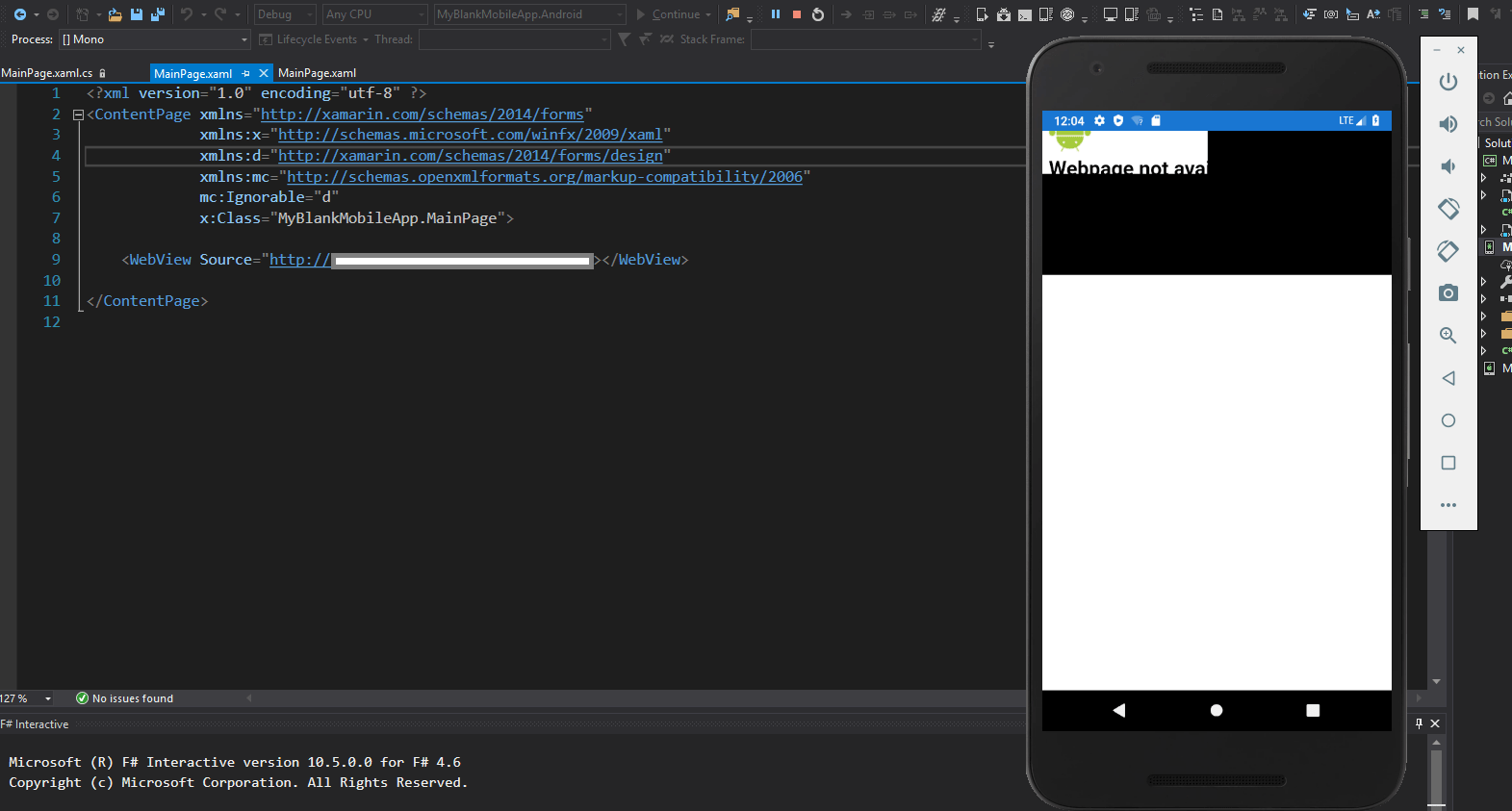Open xamarin forms design namespace link
1512x811 pixels.
tap(471, 156)
